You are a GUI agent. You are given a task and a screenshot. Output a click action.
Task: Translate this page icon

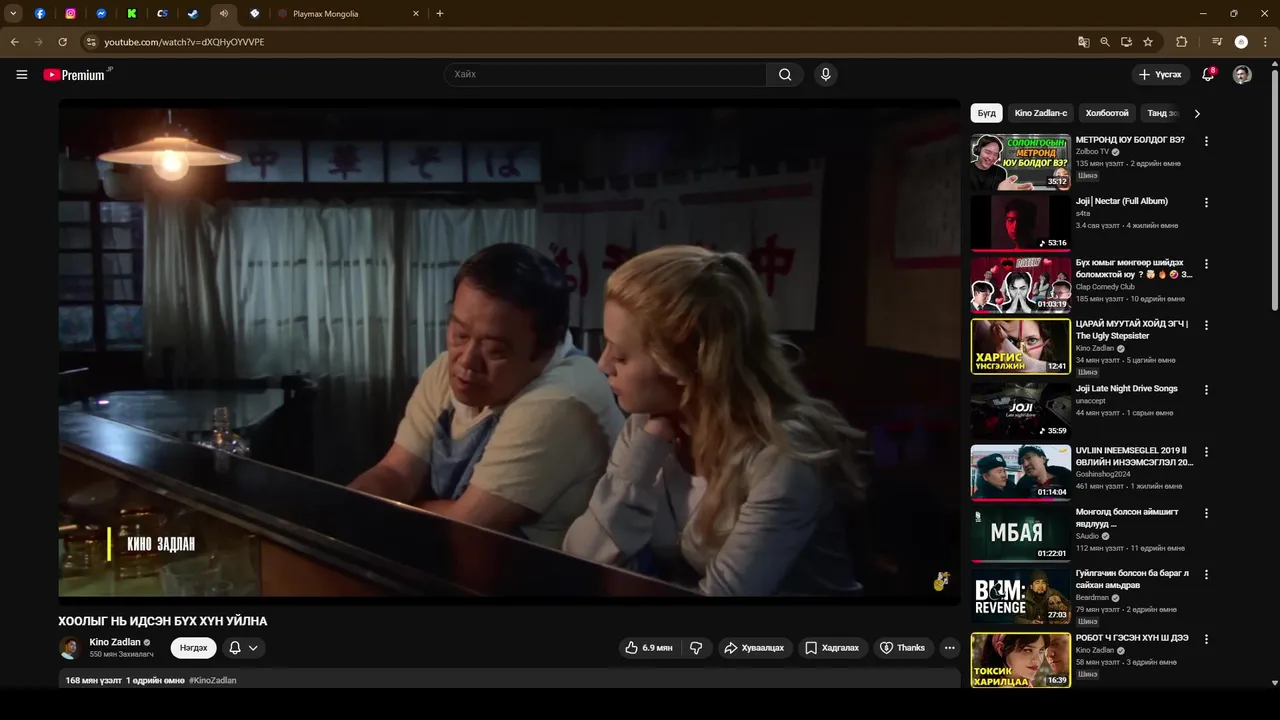[x=1083, y=42]
